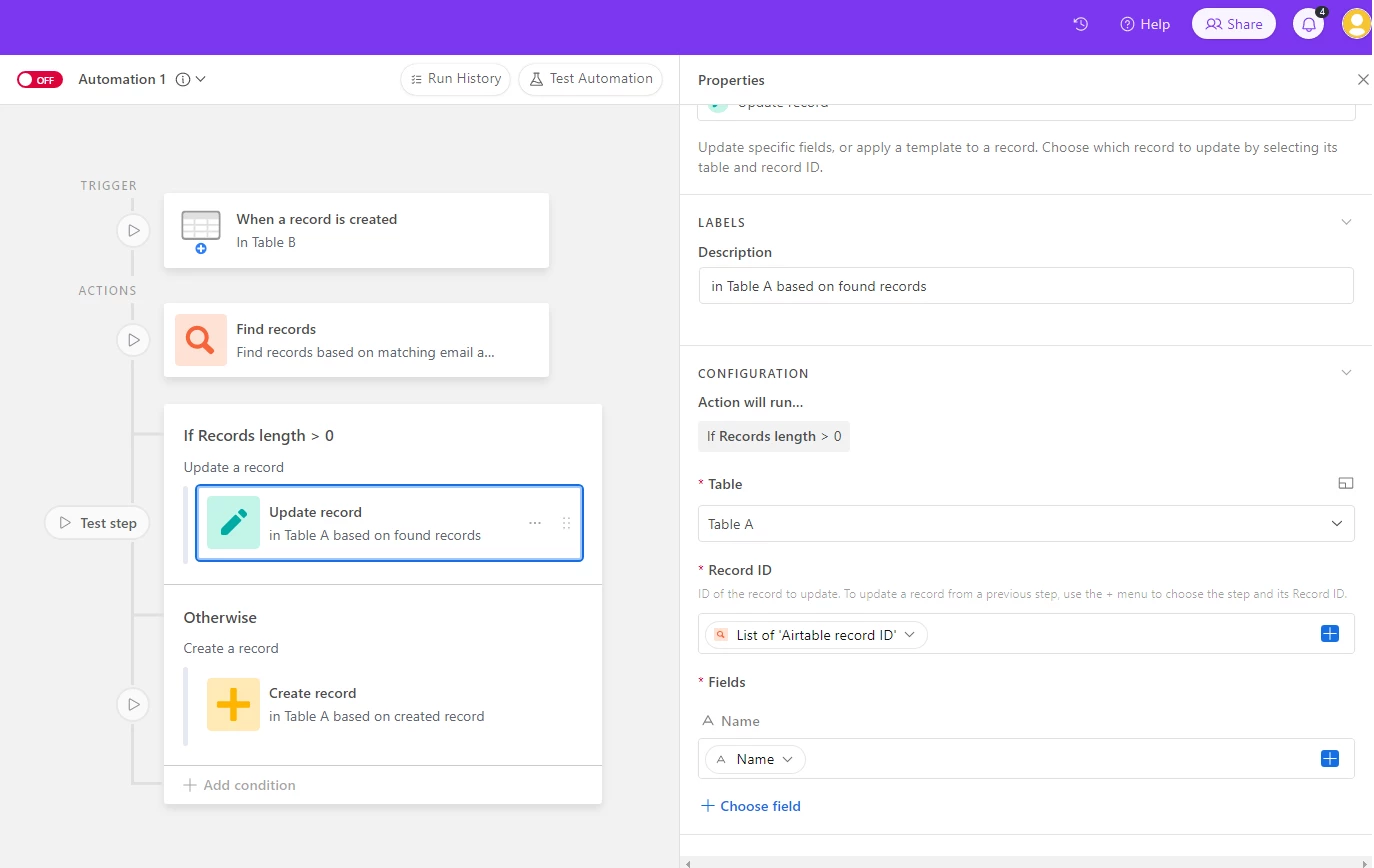Open the user account avatar

click(1356, 24)
